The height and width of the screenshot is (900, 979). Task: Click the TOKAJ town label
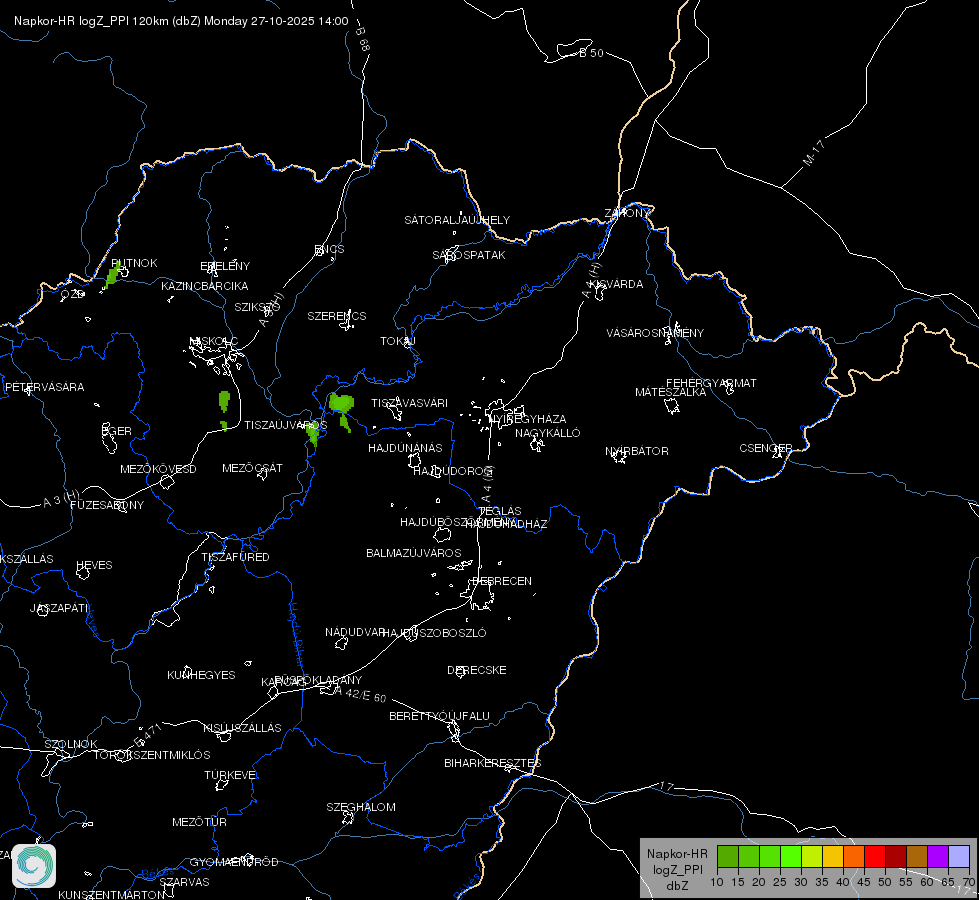coord(398,341)
